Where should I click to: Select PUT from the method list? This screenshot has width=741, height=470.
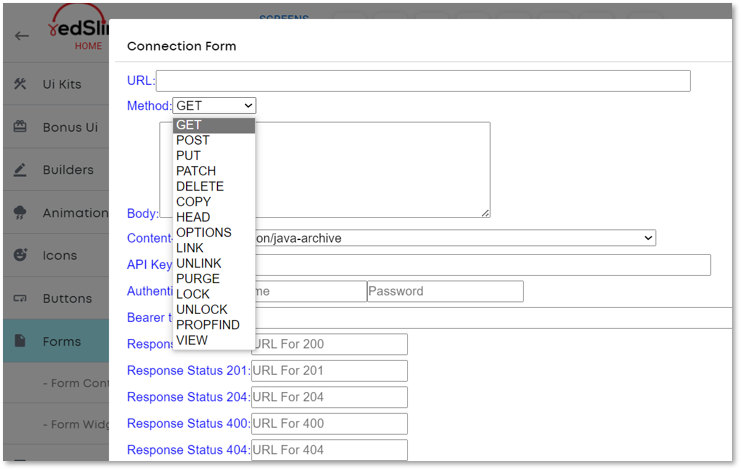click(214, 155)
